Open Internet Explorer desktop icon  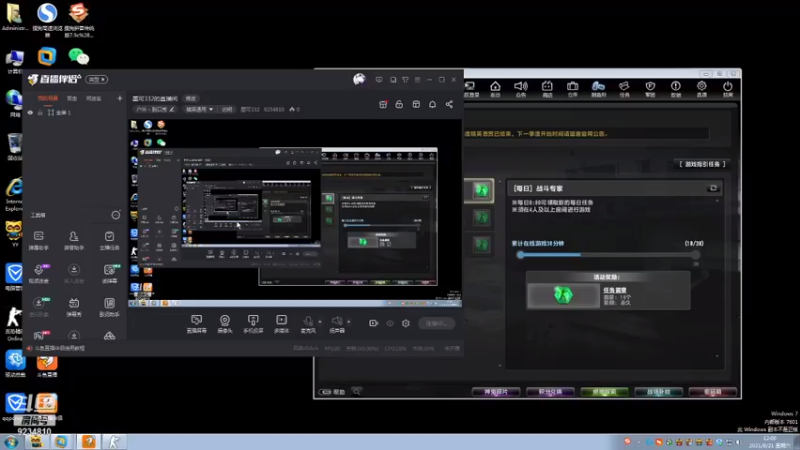coord(14,194)
